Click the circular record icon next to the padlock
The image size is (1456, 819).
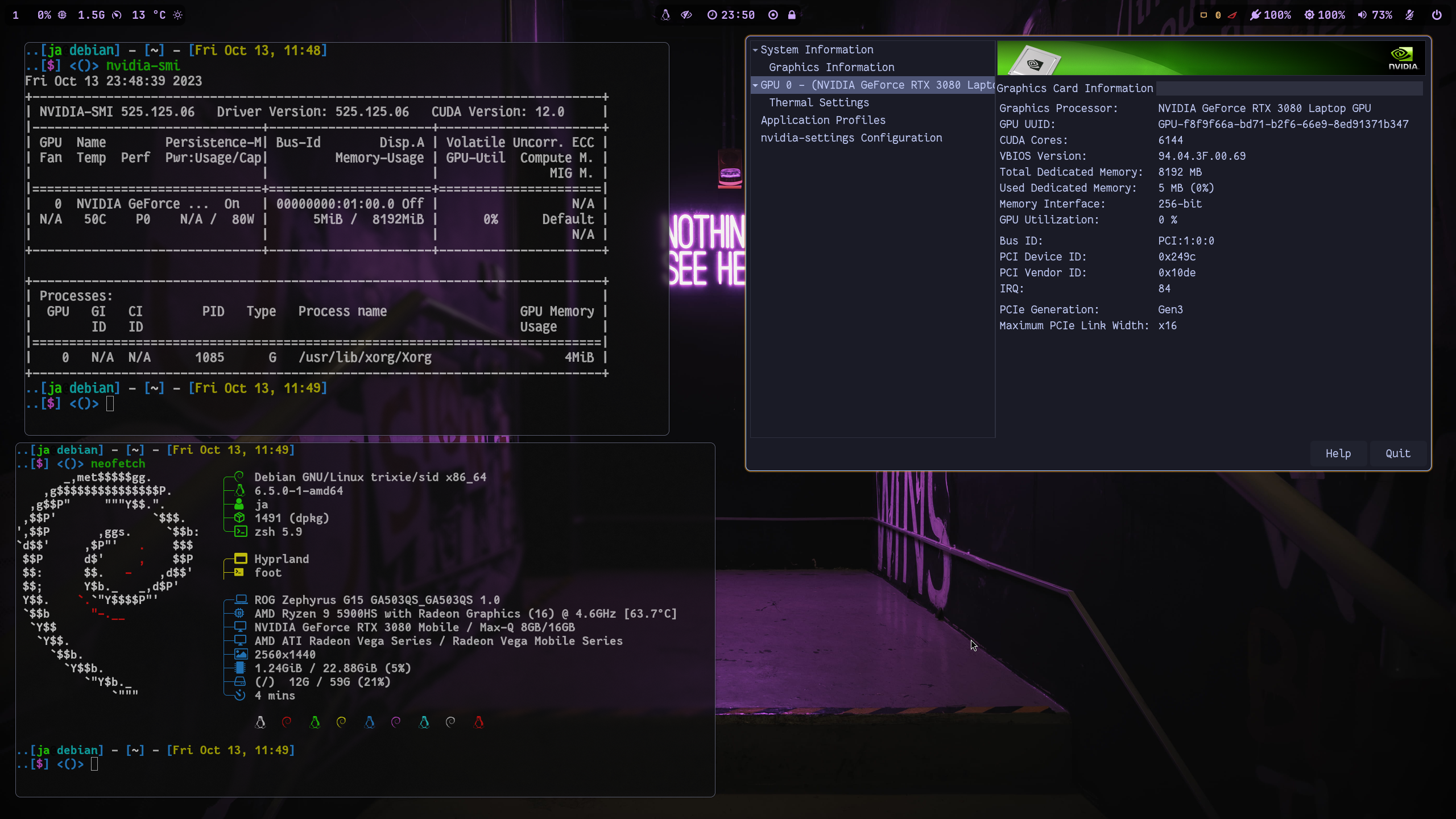pyautogui.click(x=773, y=15)
